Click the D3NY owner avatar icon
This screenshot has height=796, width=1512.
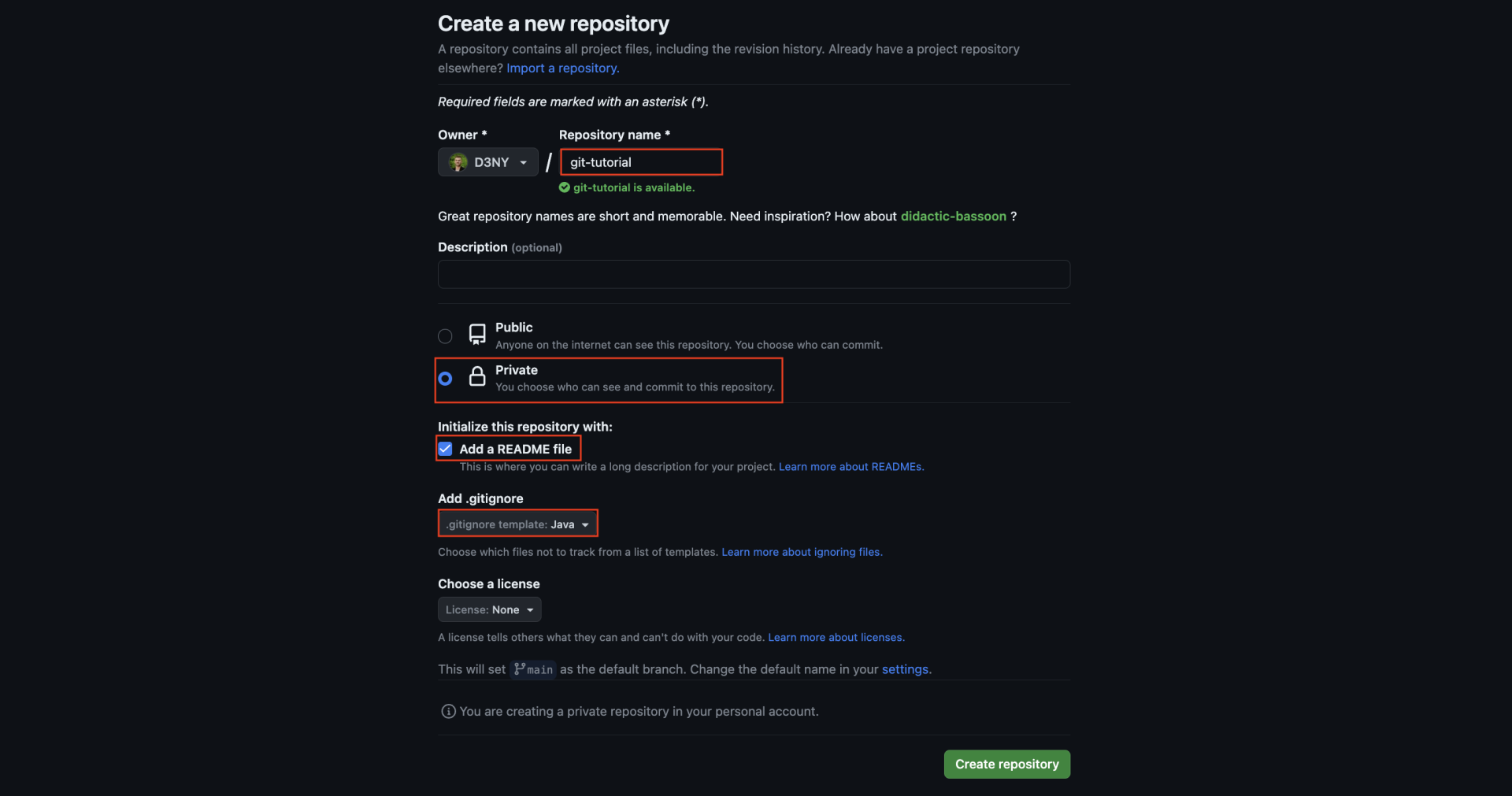(x=458, y=162)
